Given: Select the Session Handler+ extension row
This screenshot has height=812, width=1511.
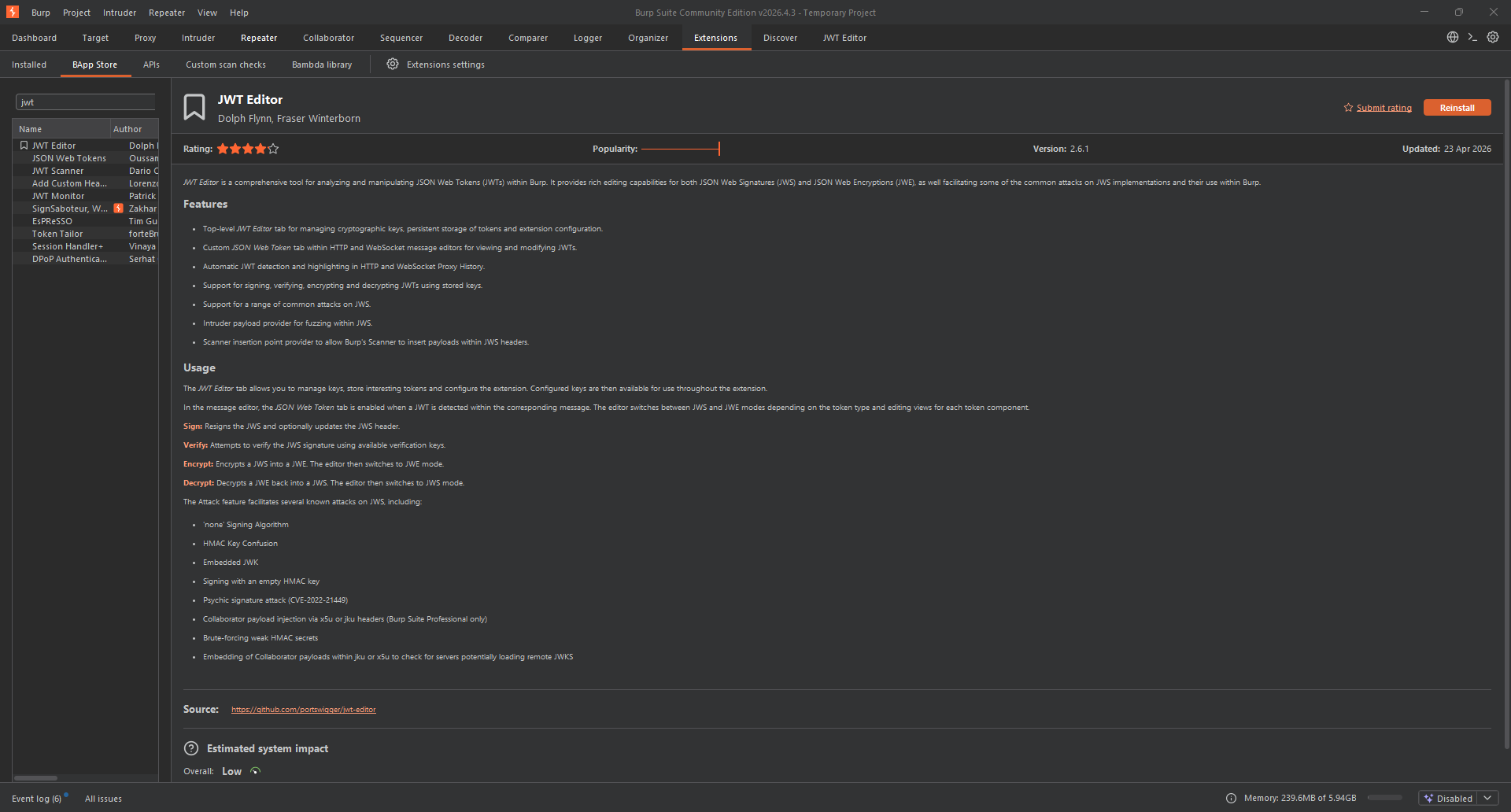Looking at the screenshot, I should click(x=86, y=246).
